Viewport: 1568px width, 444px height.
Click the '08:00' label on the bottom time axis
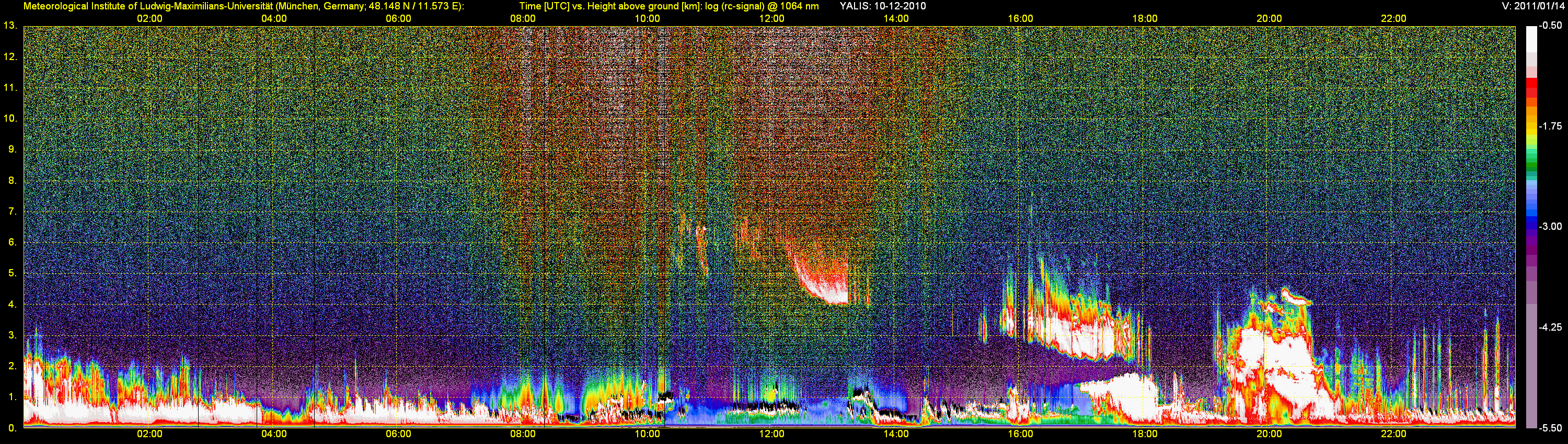coord(523,434)
